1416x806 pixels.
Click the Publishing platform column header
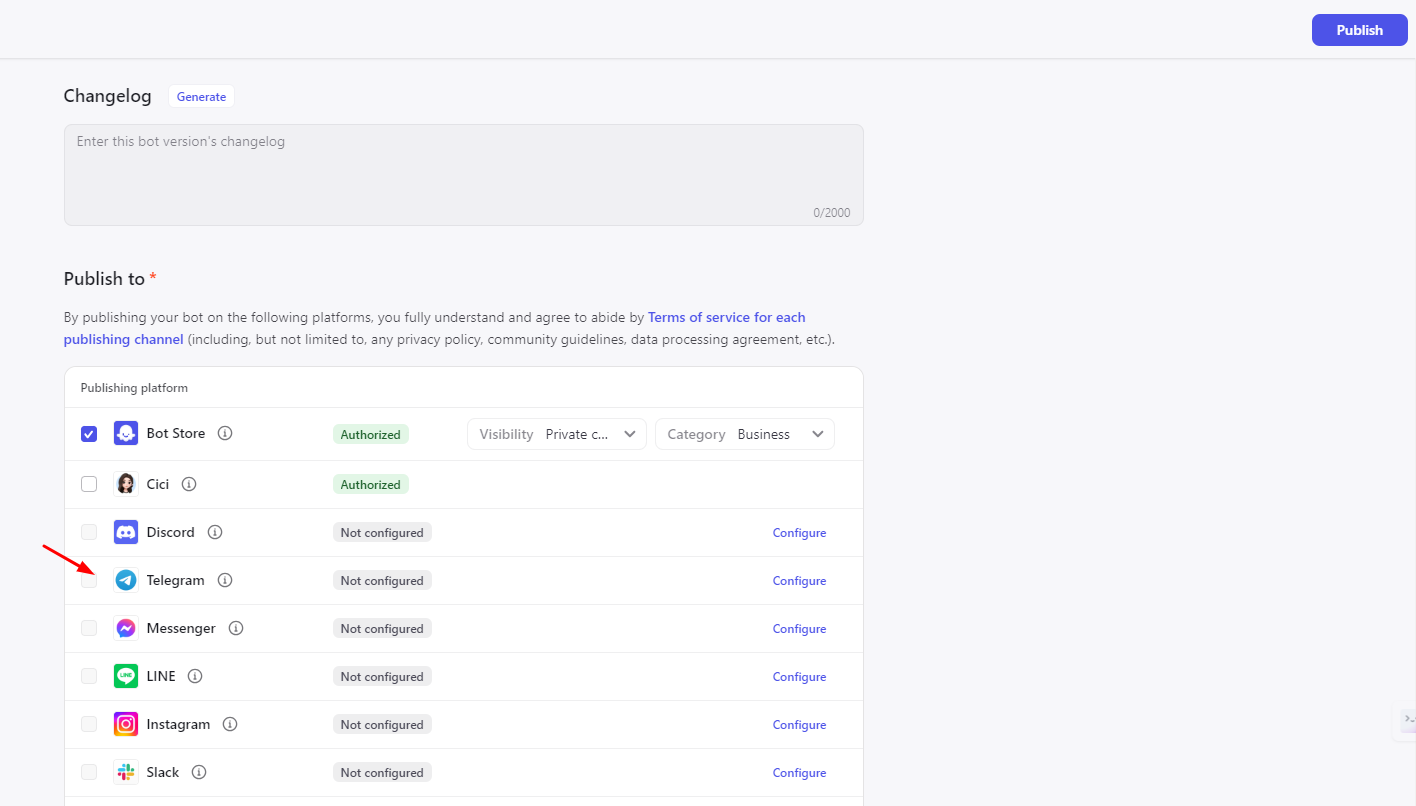point(134,388)
